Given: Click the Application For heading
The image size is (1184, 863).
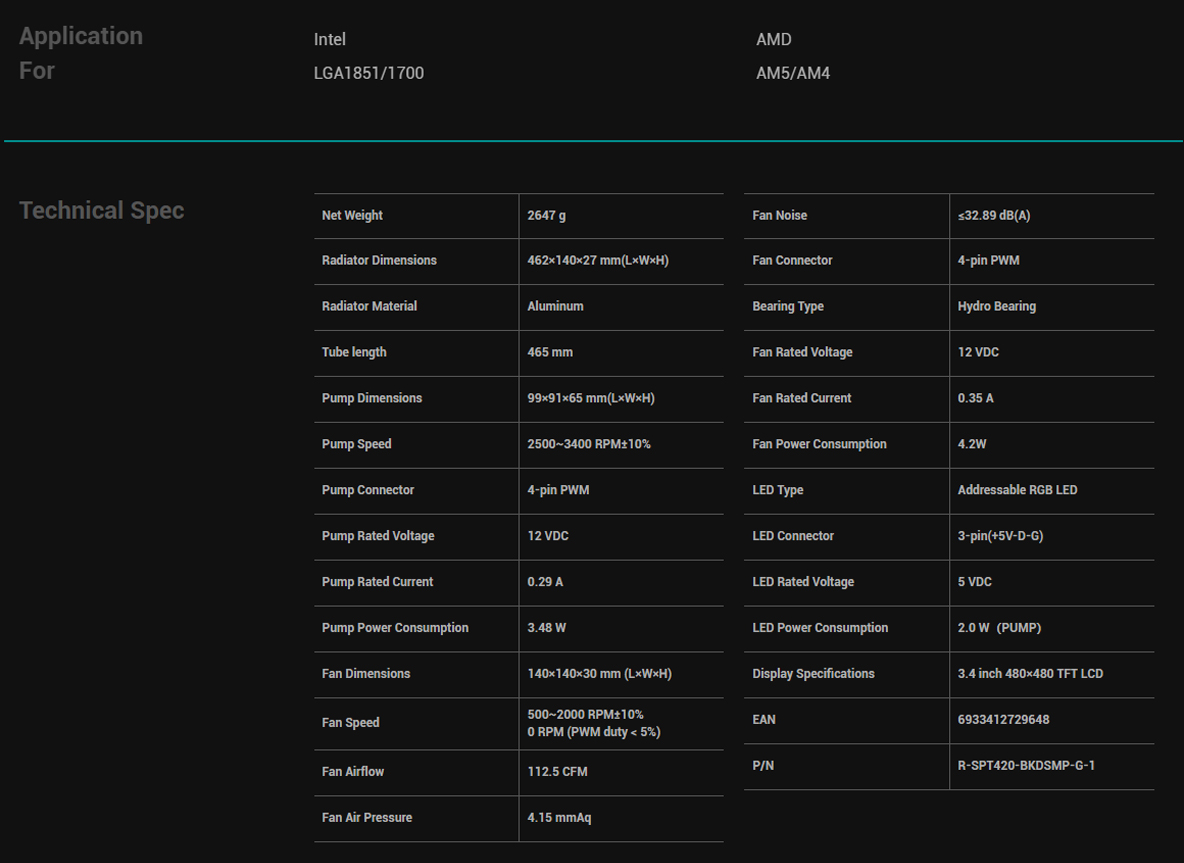Looking at the screenshot, I should point(81,53).
